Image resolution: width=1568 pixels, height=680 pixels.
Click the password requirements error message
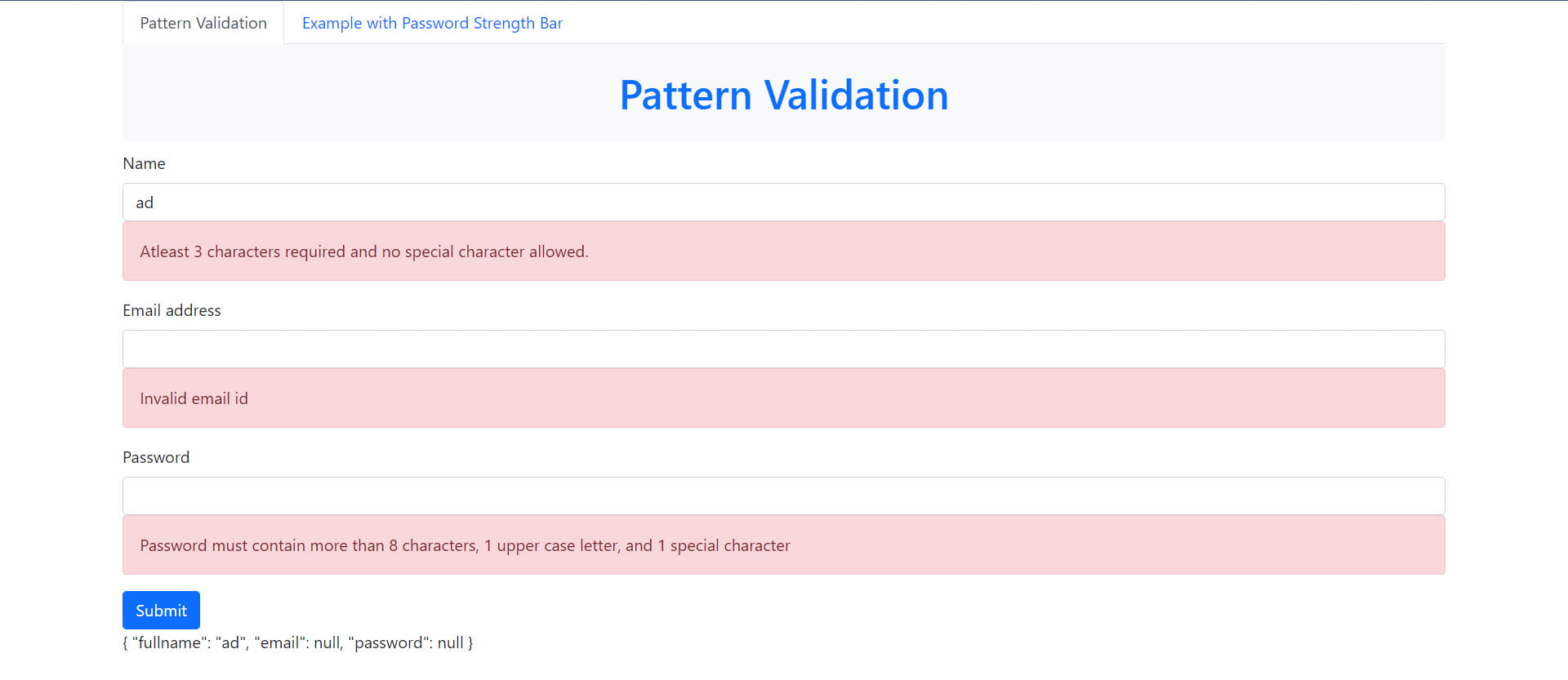(x=464, y=545)
